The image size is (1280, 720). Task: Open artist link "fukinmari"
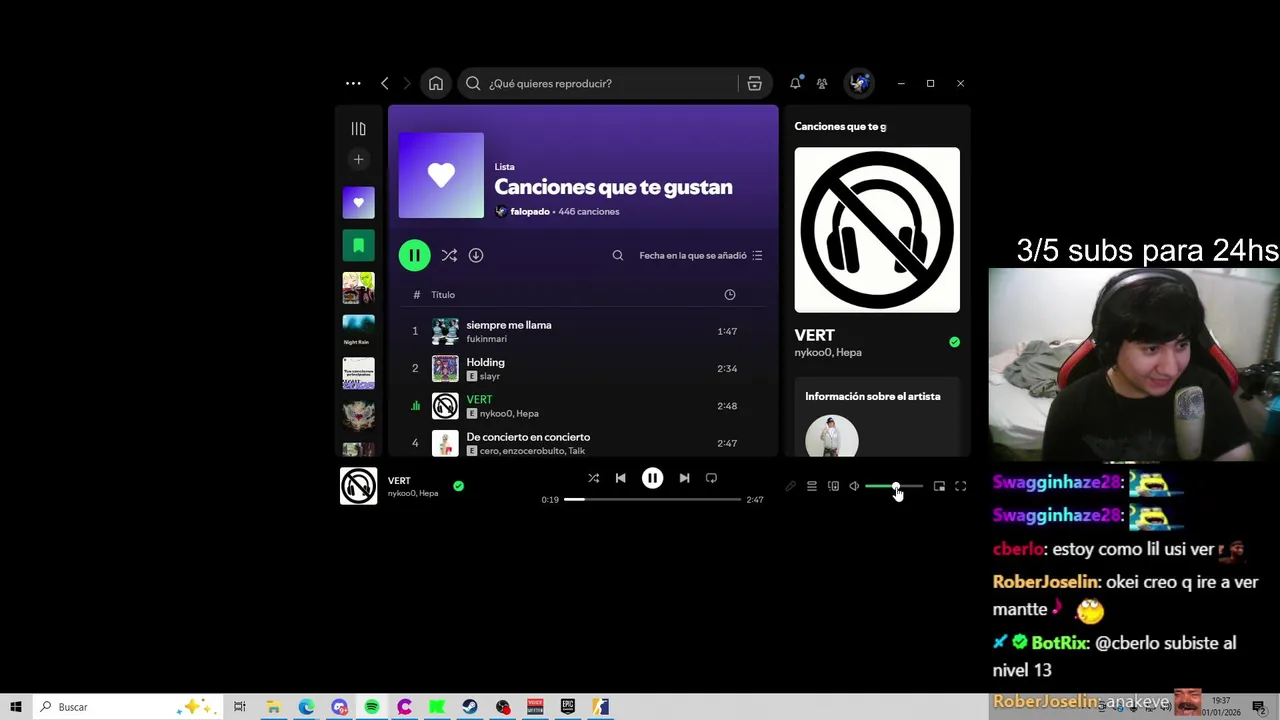[486, 339]
